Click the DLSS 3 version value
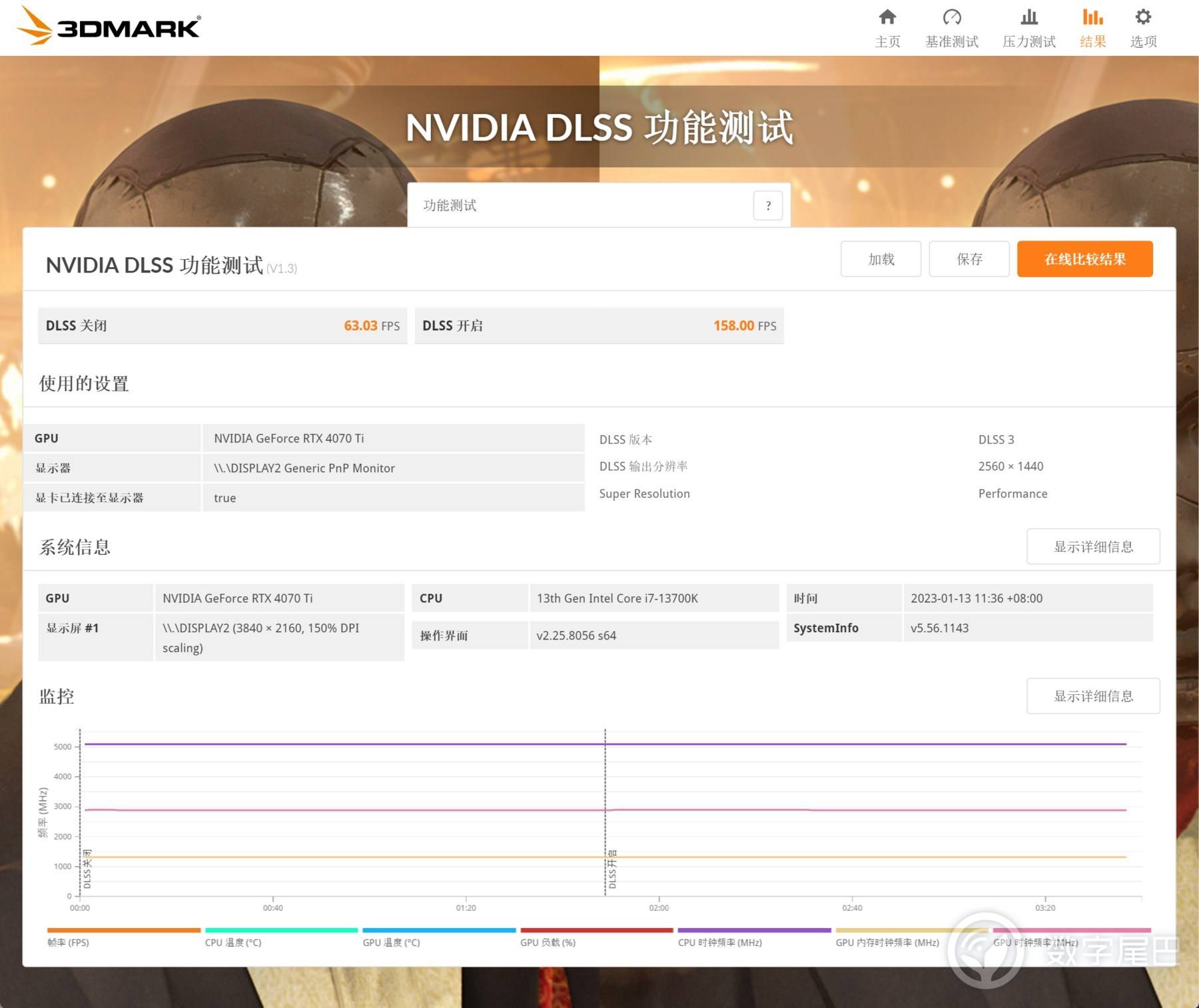The width and height of the screenshot is (1199, 1008). pos(996,440)
